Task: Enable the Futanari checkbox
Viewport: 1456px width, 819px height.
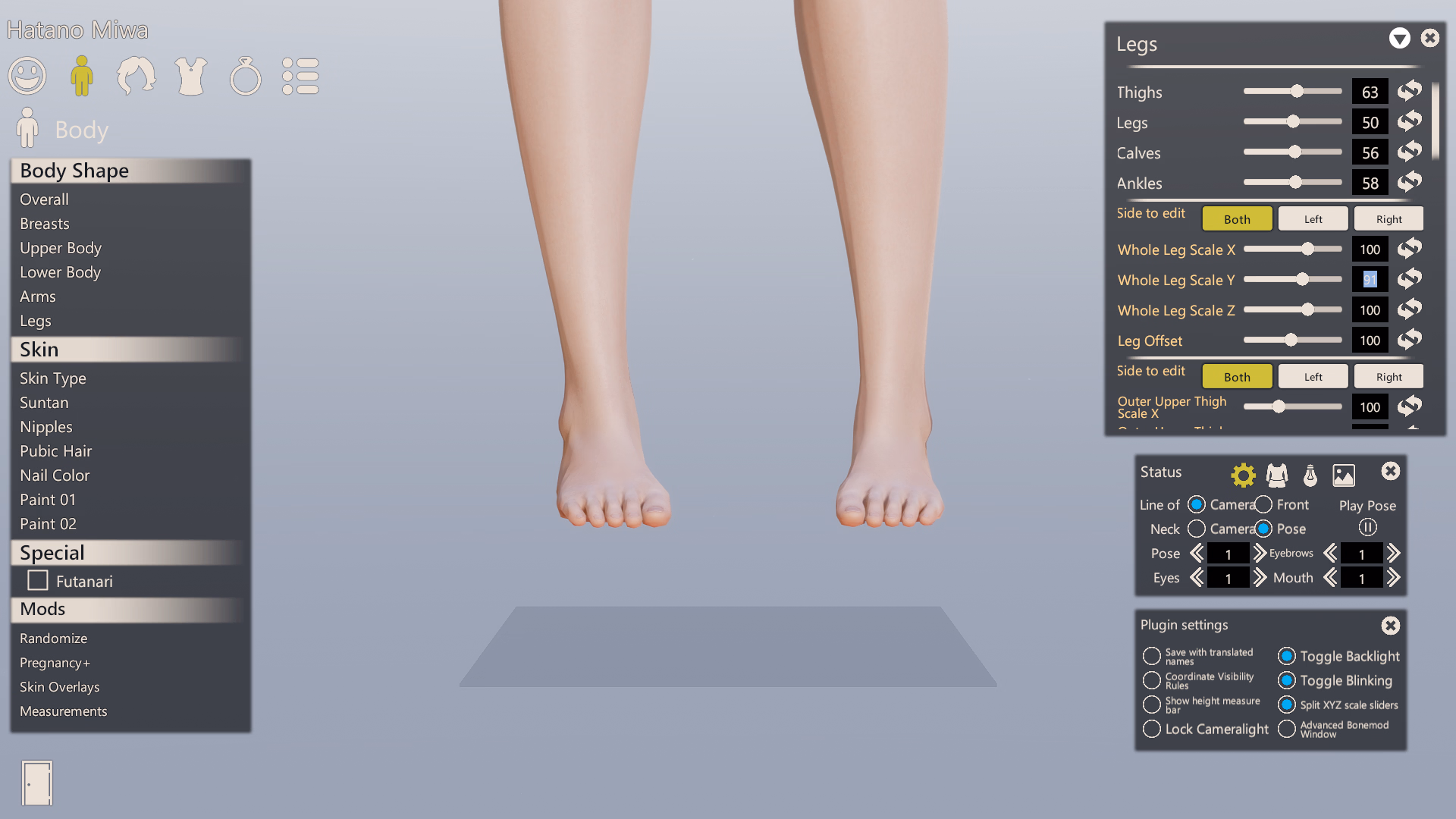Action: [38, 581]
